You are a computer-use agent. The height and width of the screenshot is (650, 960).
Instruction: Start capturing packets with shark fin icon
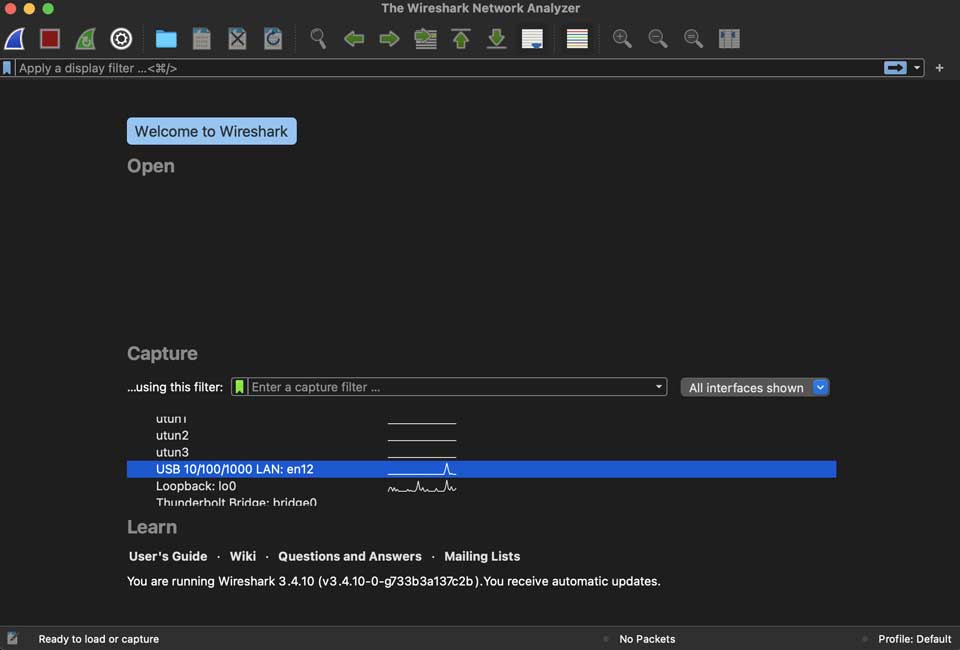click(x=15, y=39)
